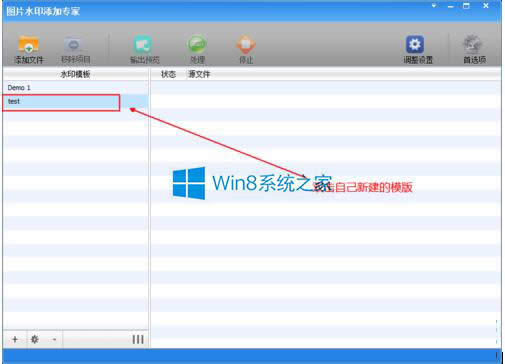Maximize the 图片水印添加专家 window
The image size is (505, 364).
pyautogui.click(x=466, y=6)
